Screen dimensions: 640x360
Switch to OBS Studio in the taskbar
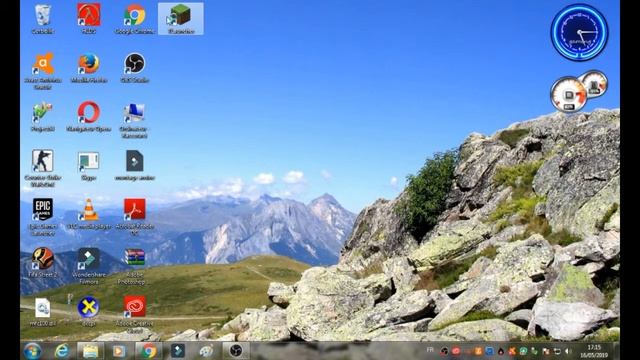[x=236, y=351]
